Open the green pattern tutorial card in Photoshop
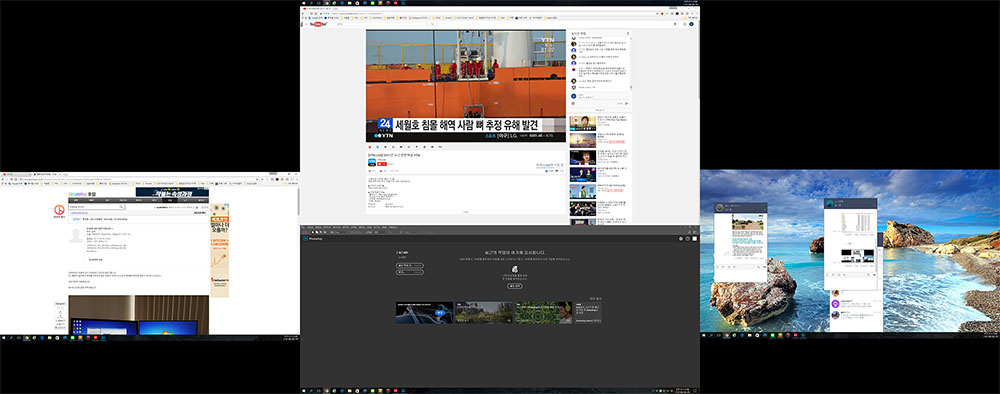 tap(543, 312)
